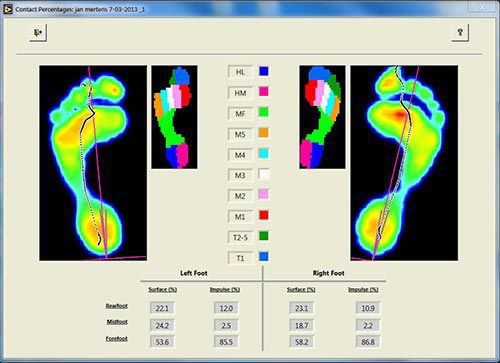Click the MF green color swatch
This screenshot has width=500, height=363.
pos(264,112)
